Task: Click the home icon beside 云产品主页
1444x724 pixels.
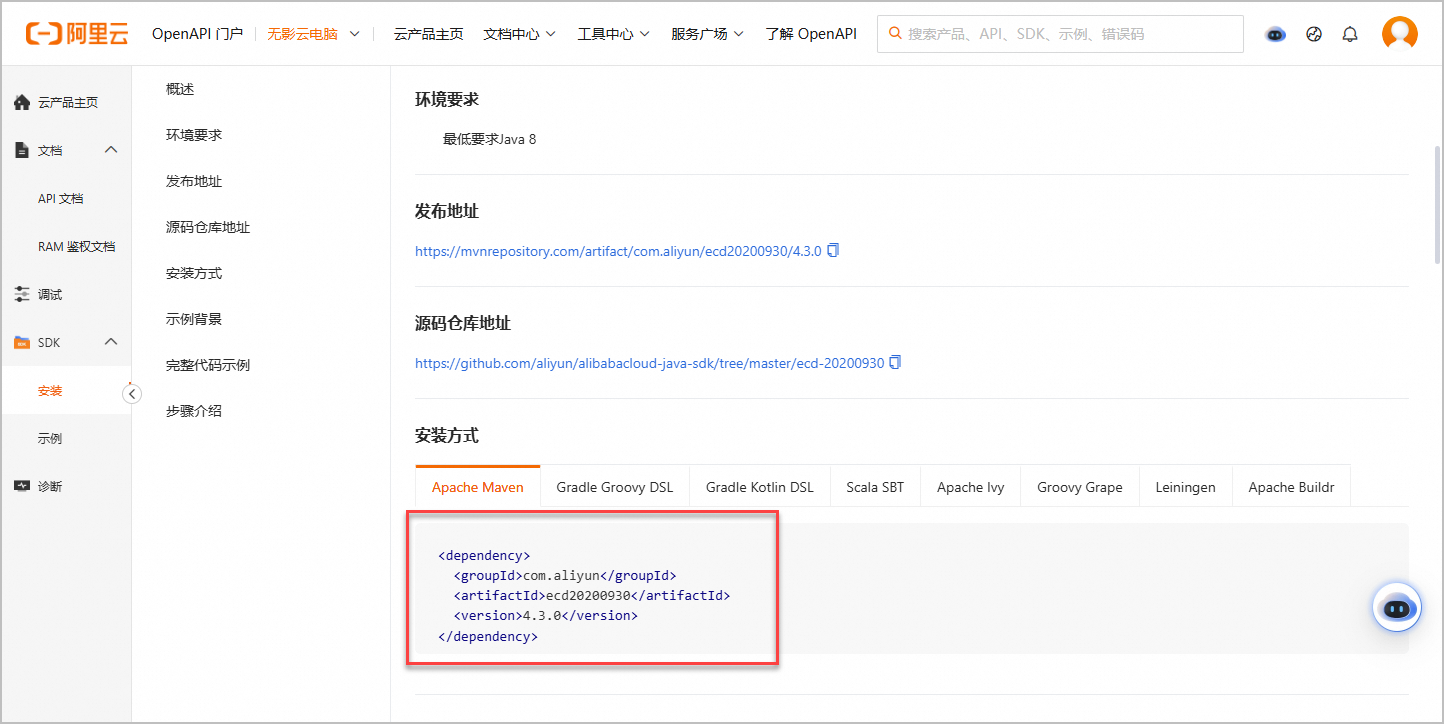Action: click(x=22, y=102)
